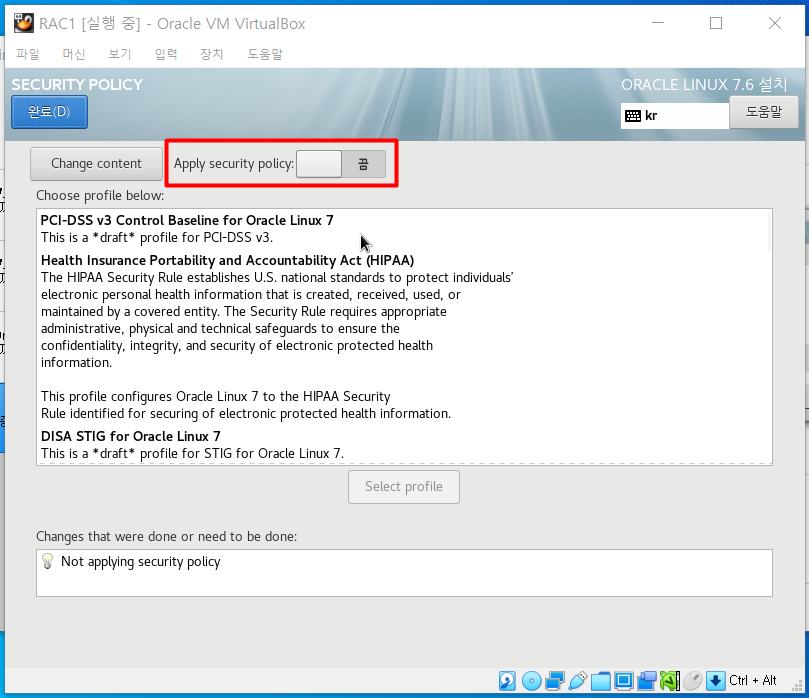The width and height of the screenshot is (809, 698).
Task: Click the USB devices status icon
Action: point(577,680)
